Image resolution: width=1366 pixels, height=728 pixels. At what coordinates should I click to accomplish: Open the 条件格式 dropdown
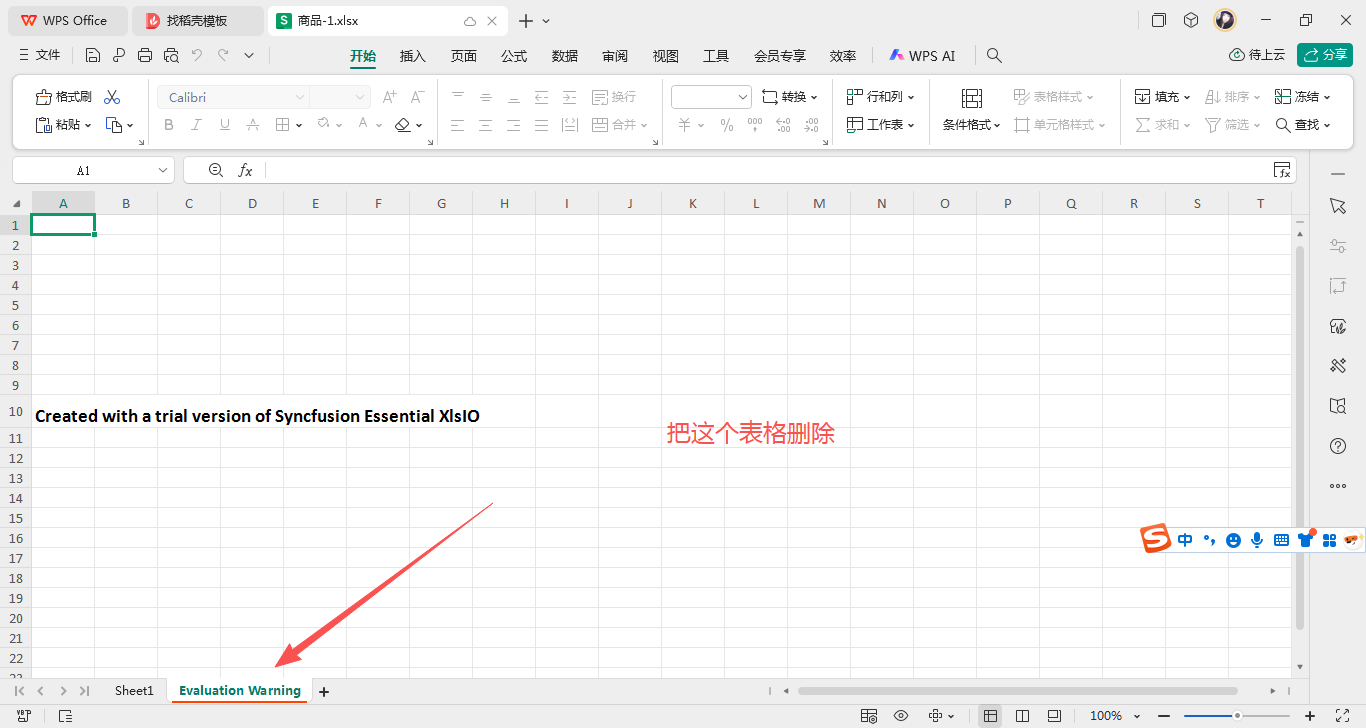tap(971, 125)
